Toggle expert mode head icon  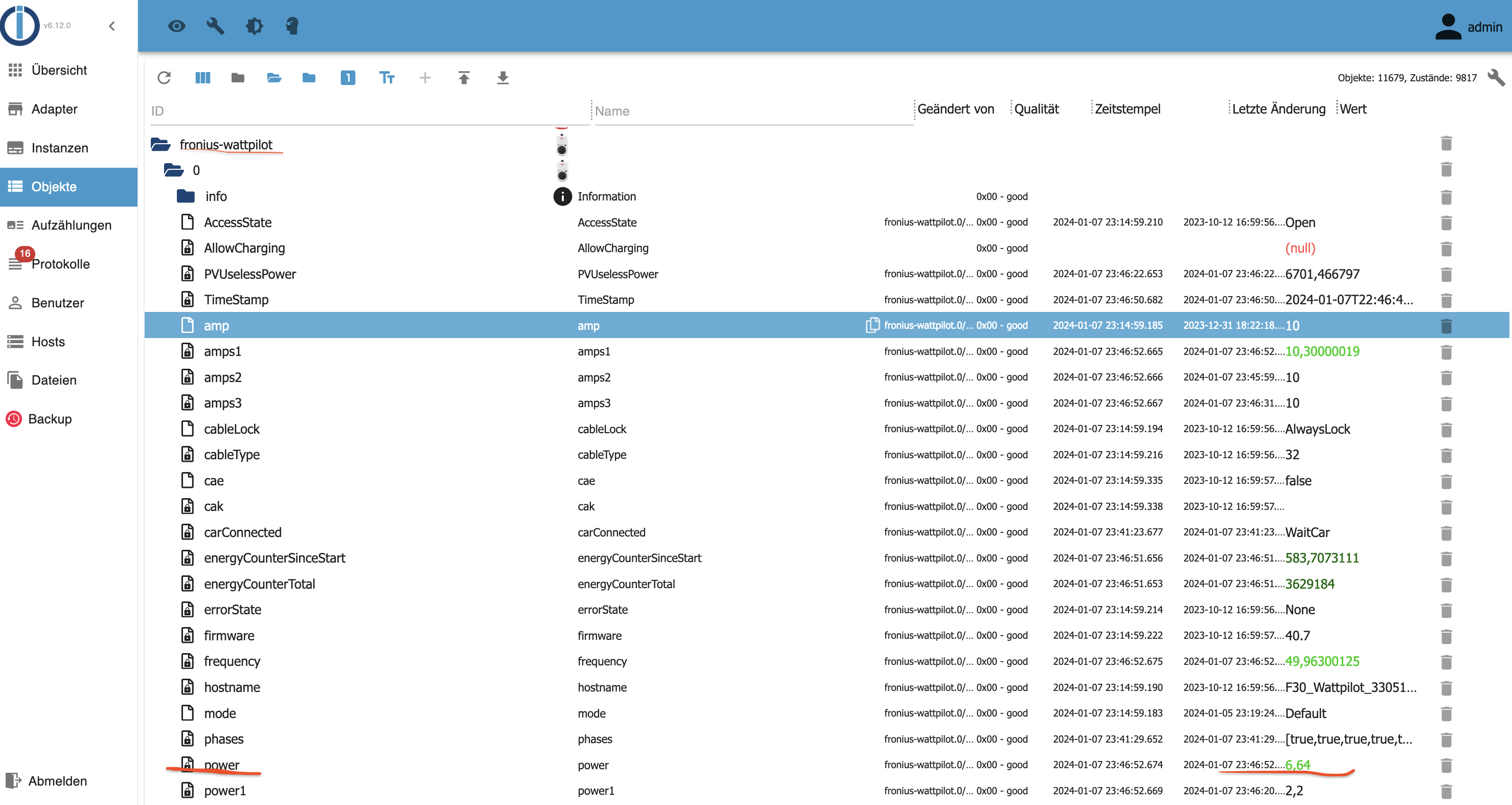[292, 26]
